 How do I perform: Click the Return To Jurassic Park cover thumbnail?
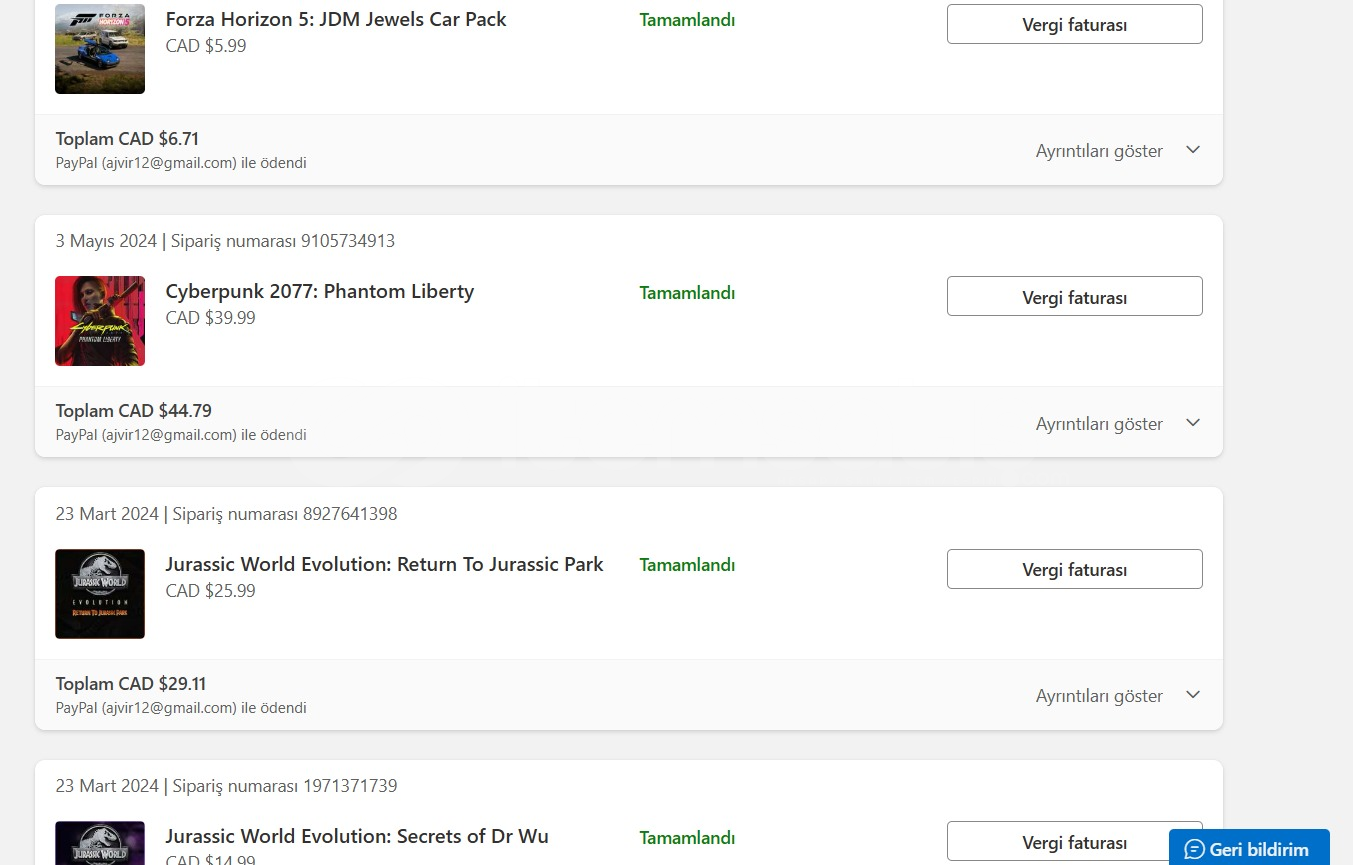point(100,594)
